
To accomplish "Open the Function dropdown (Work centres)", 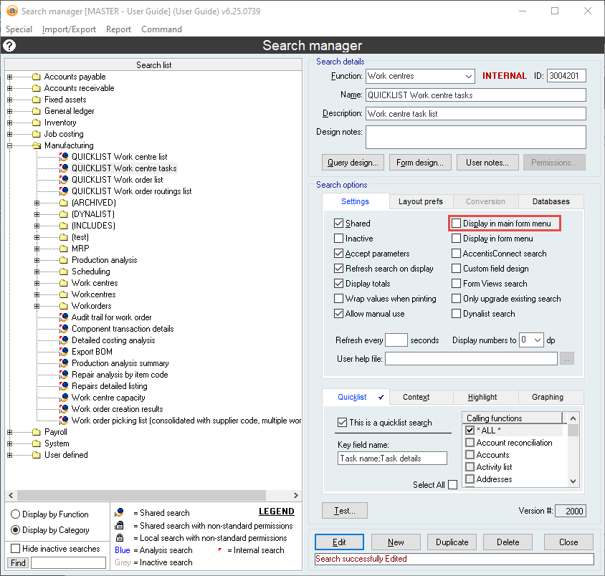I will (468, 76).
